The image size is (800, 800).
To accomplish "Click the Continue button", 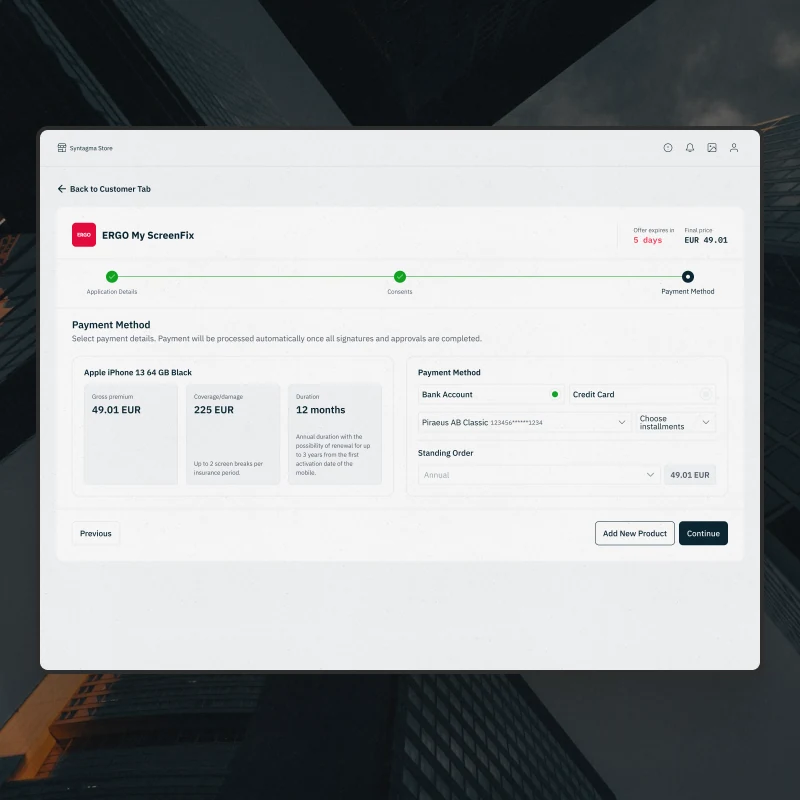I will (703, 533).
